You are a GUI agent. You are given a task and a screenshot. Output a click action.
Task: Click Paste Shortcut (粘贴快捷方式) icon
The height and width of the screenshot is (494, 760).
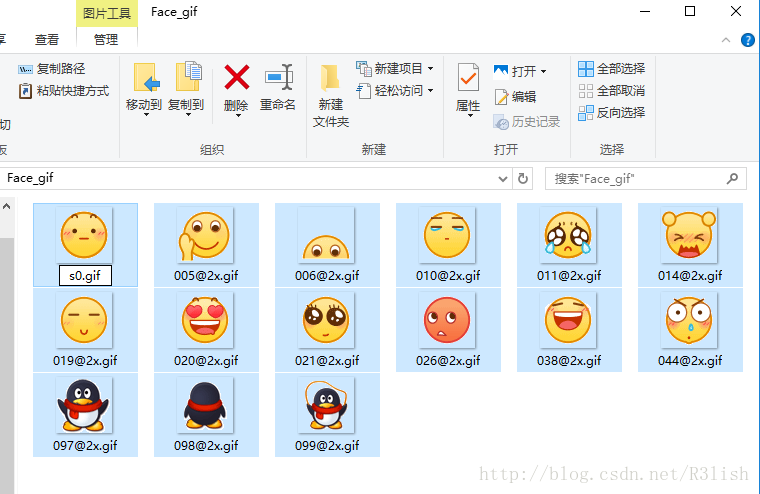click(25, 91)
